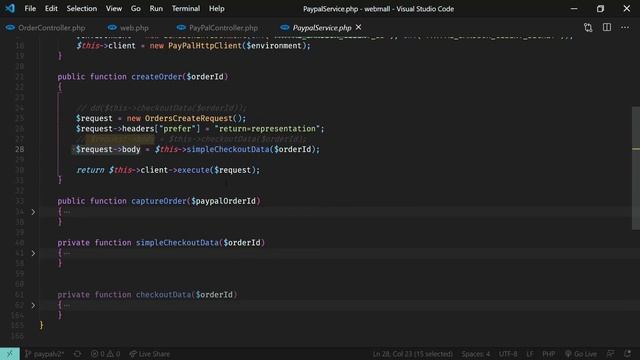Screen dimensions: 640x360
Task: Click the createOrder function name
Action: [156, 77]
